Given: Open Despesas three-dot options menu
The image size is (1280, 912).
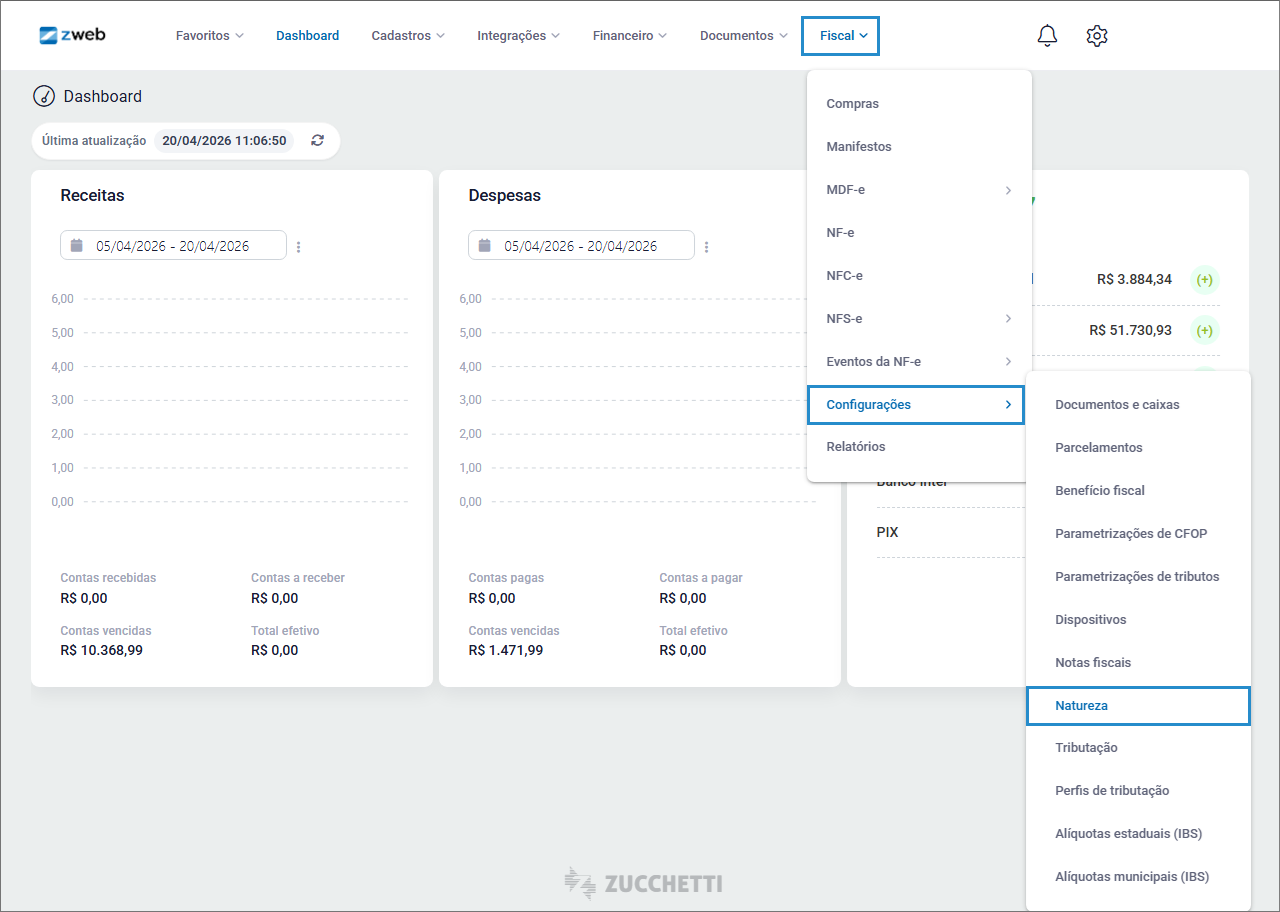Looking at the screenshot, I should click(707, 247).
